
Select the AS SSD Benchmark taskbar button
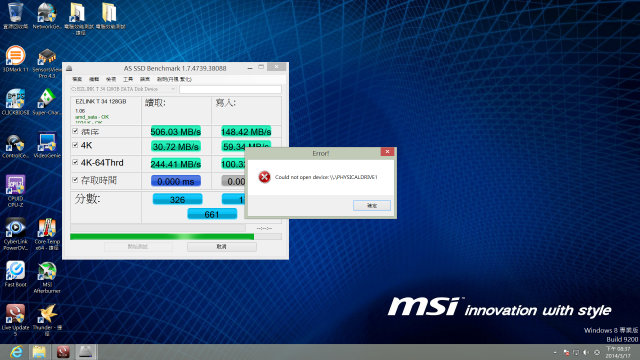coord(85,352)
